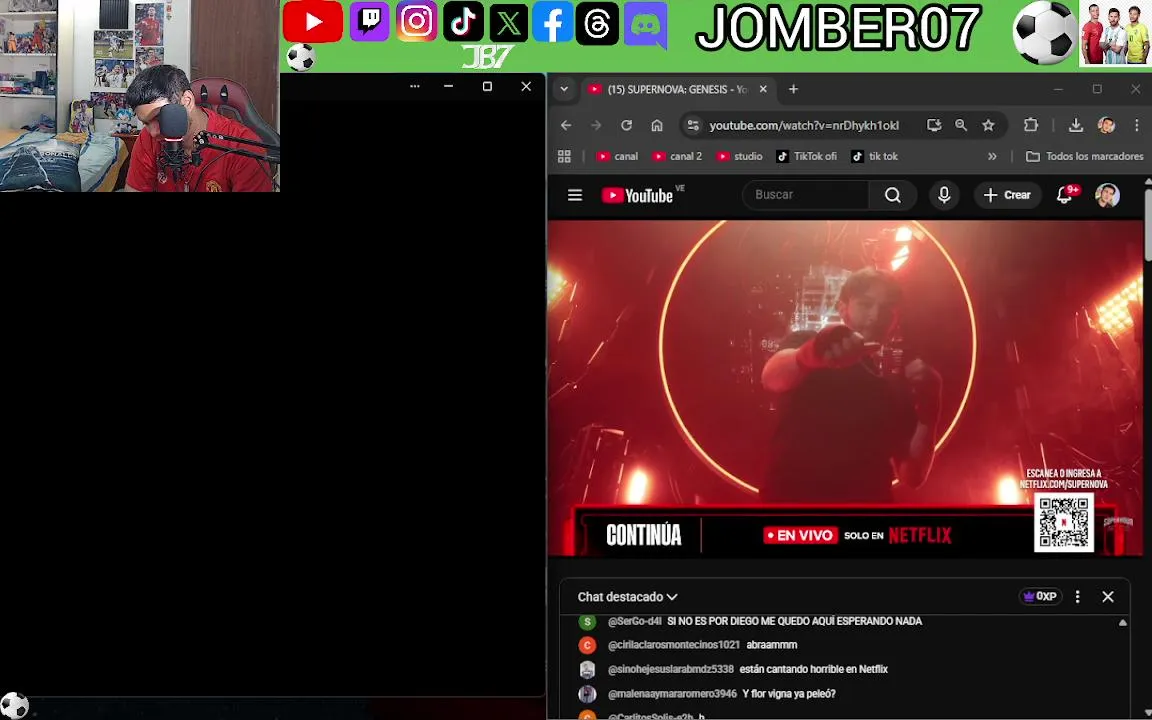Open the black window's three-dot menu
Viewport: 1152px width, 720px height.
414,86
